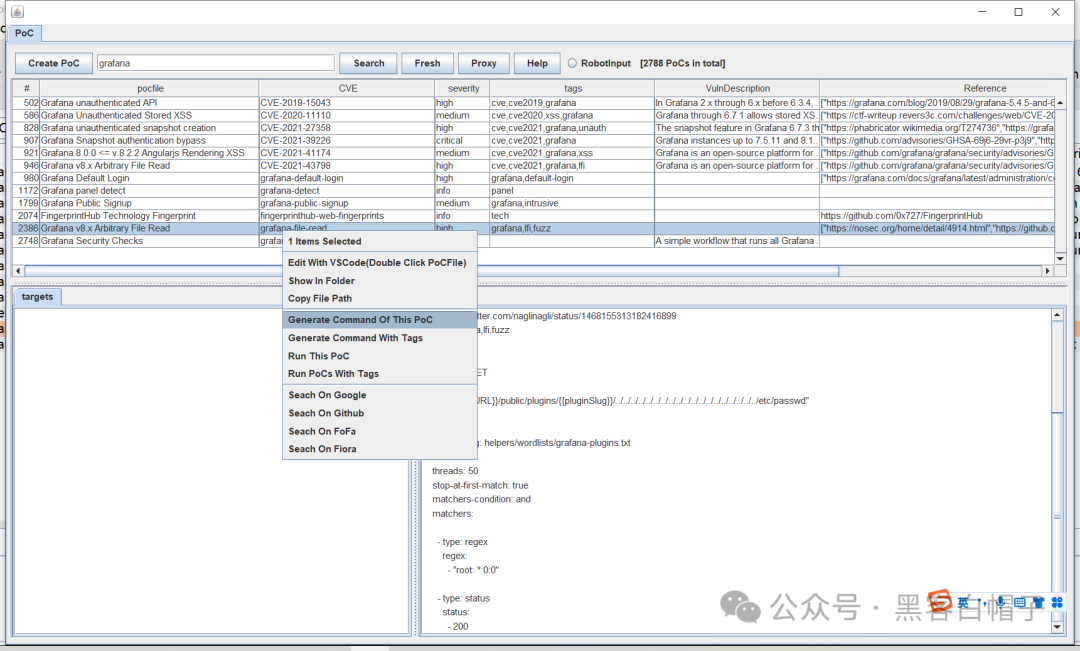Click the grafana-public-signup cell
Screen dimensions: 1080x651
coord(347,203)
